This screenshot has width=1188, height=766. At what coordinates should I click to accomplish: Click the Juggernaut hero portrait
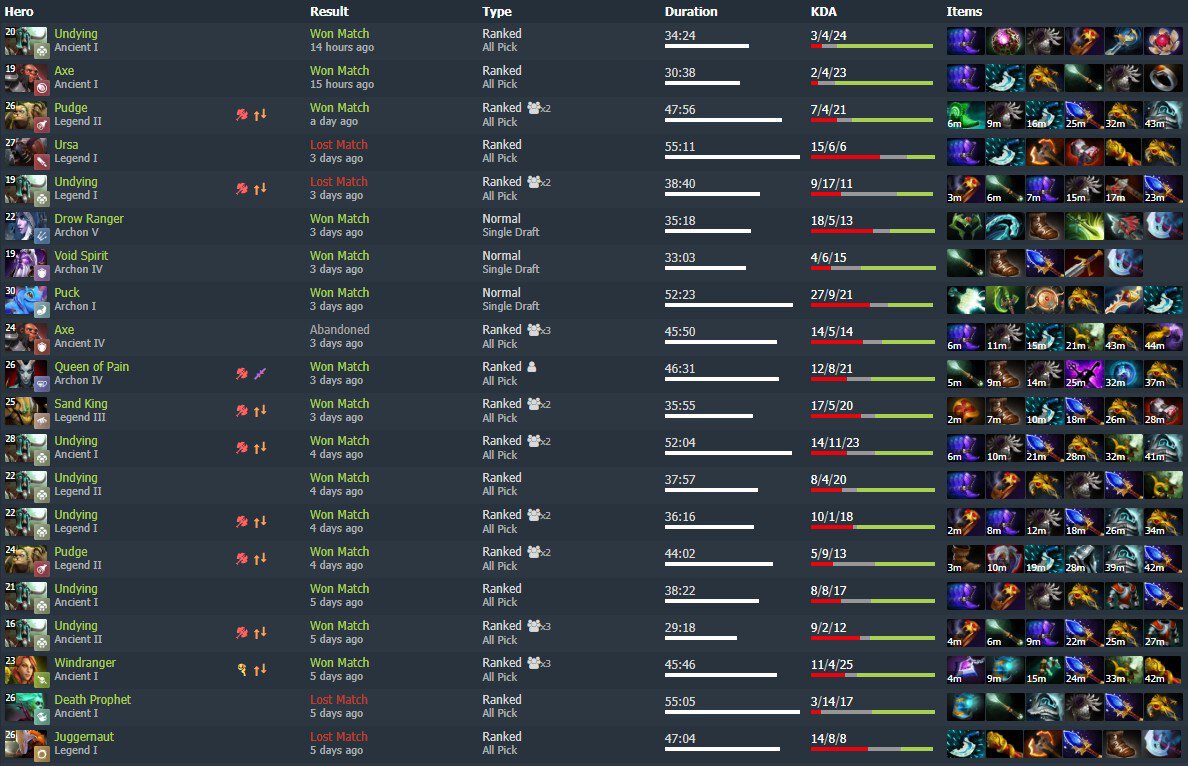point(27,744)
